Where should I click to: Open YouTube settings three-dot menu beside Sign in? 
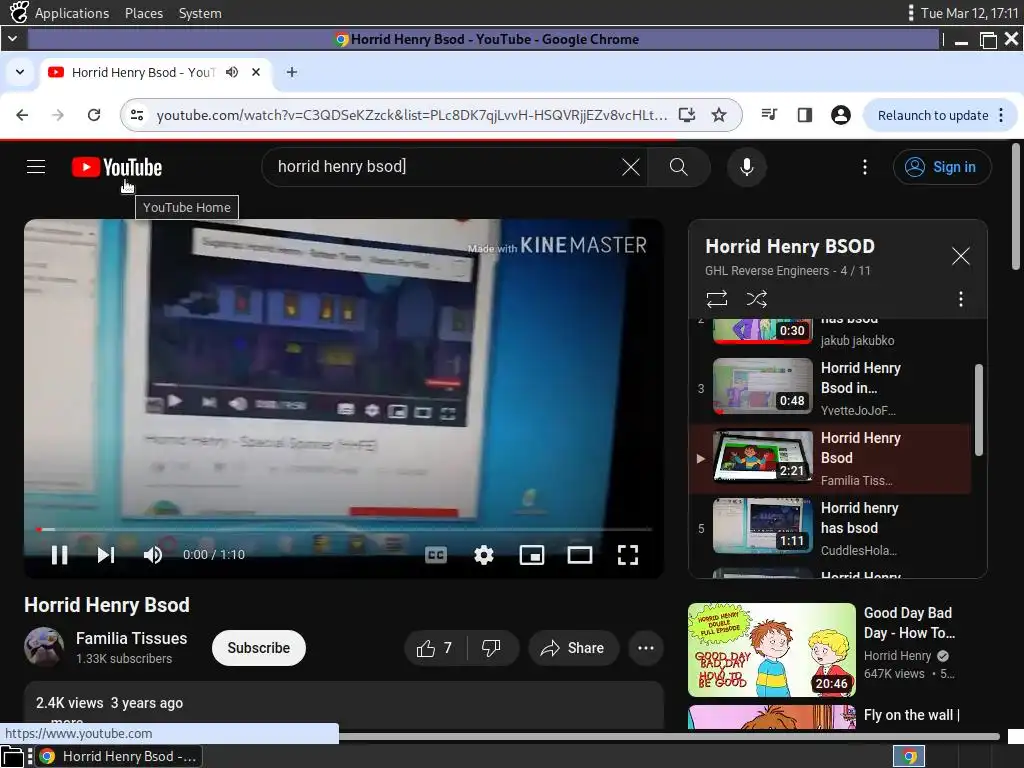click(865, 167)
